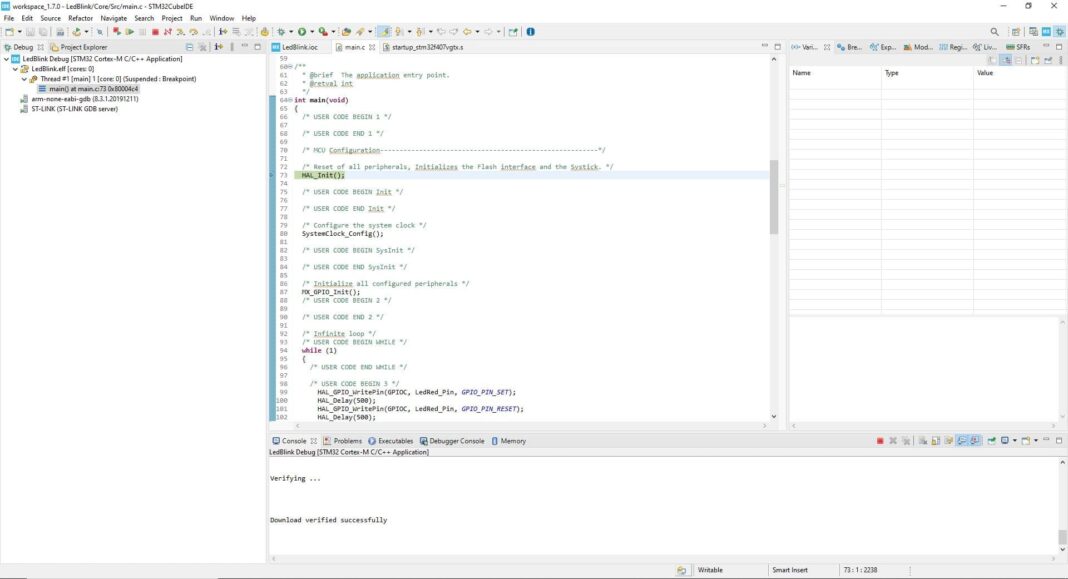The height and width of the screenshot is (579, 1068).
Task: Click the editor vertical scrollbar thumb
Action: (x=773, y=196)
